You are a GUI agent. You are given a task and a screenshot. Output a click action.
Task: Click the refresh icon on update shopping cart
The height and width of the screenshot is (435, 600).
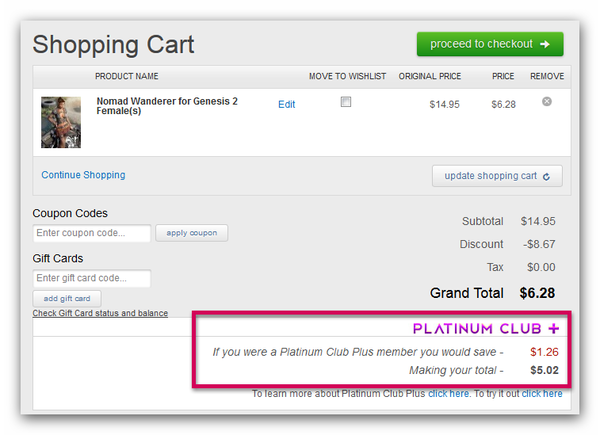[546, 176]
